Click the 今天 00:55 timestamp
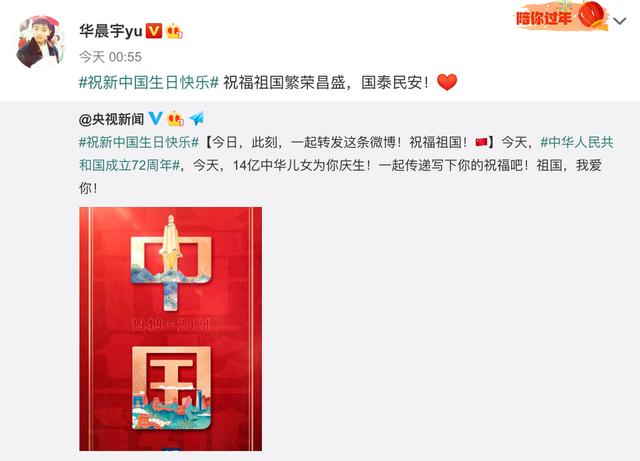Screen dimensions: 640x461 (110, 57)
